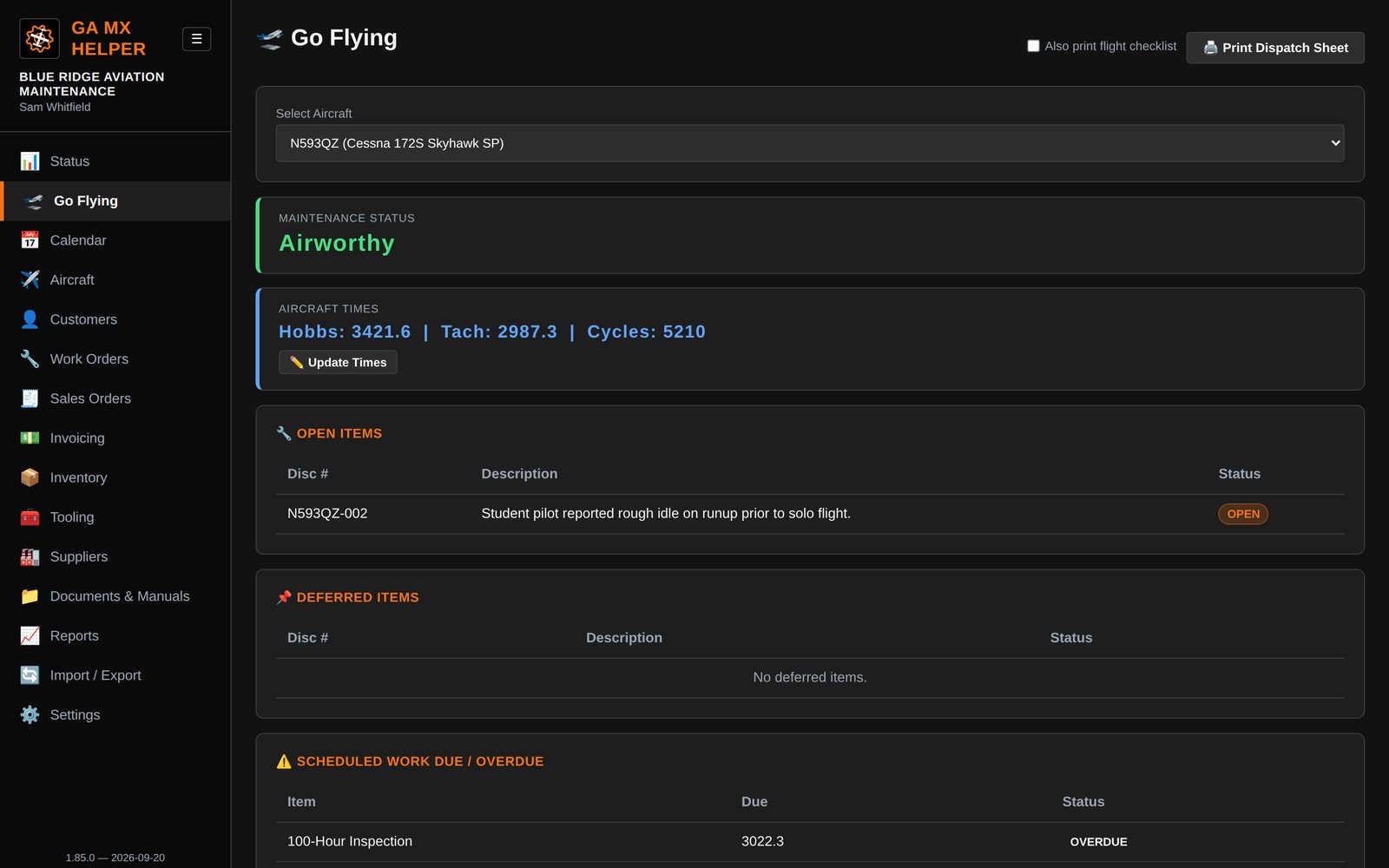
Task: Click the Sam Whitfield user name
Action: click(55, 107)
